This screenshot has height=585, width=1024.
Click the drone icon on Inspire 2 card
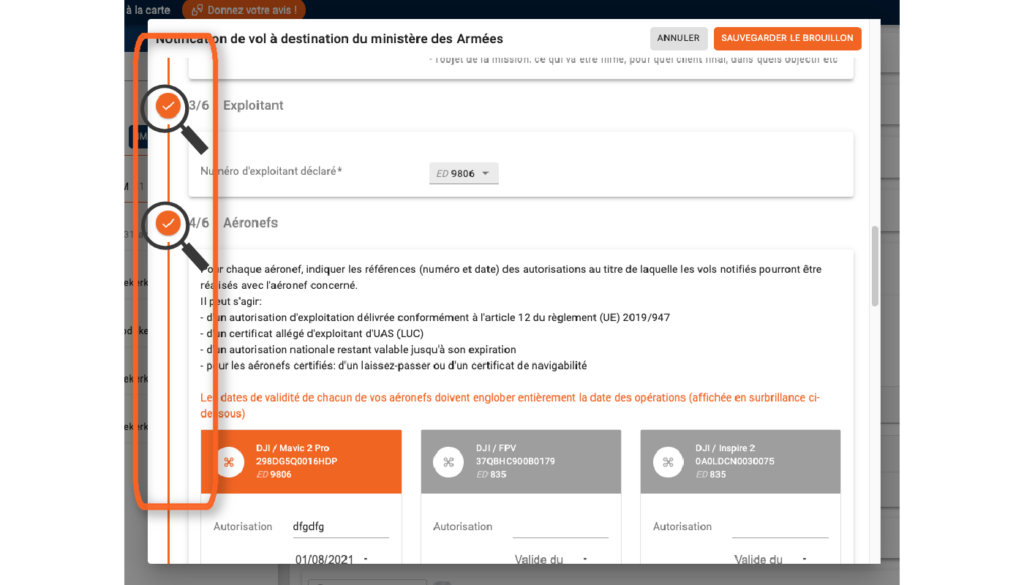click(x=667, y=462)
